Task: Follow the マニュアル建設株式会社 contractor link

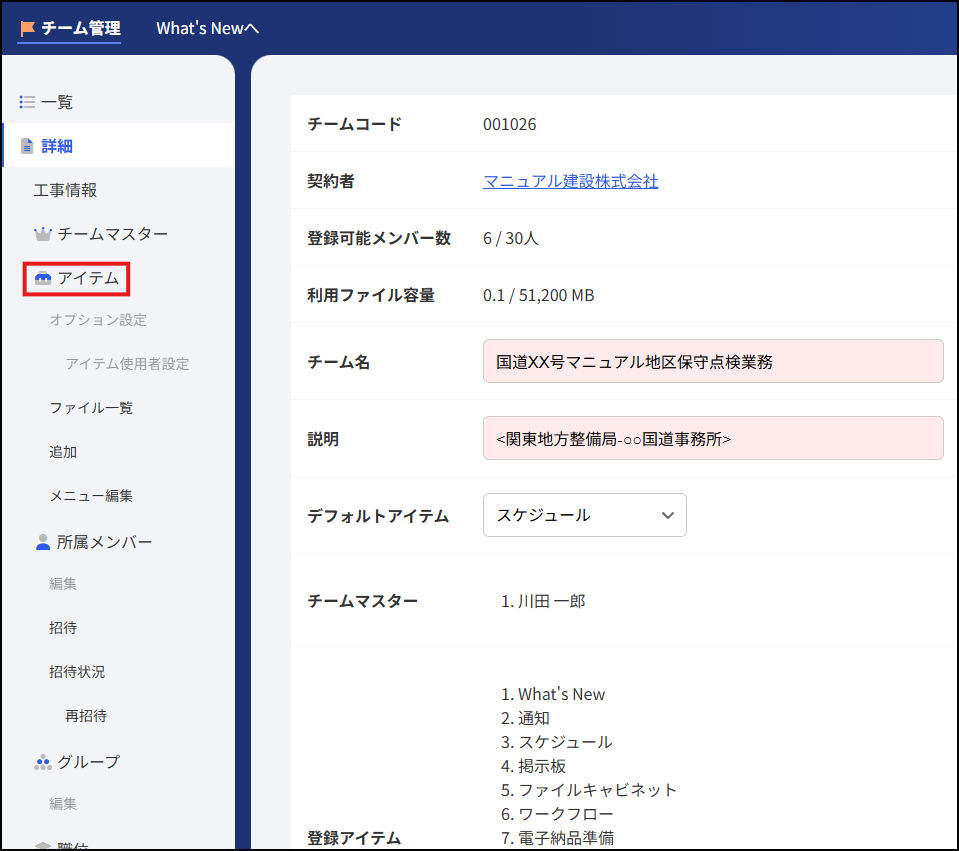Action: [571, 181]
